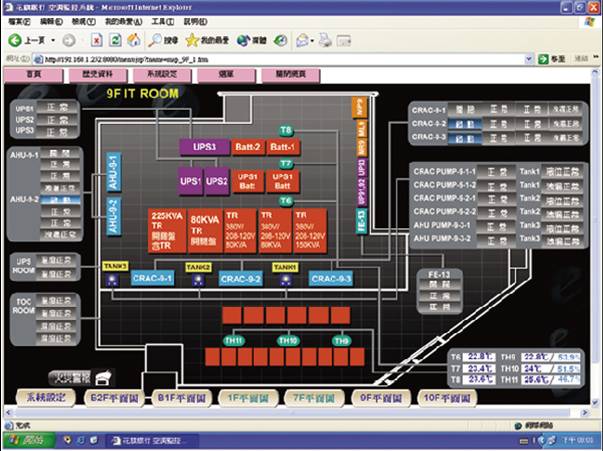The width and height of the screenshot is (603, 451).
Task: Open Favorites star in IE toolbar
Action: click(x=197, y=40)
